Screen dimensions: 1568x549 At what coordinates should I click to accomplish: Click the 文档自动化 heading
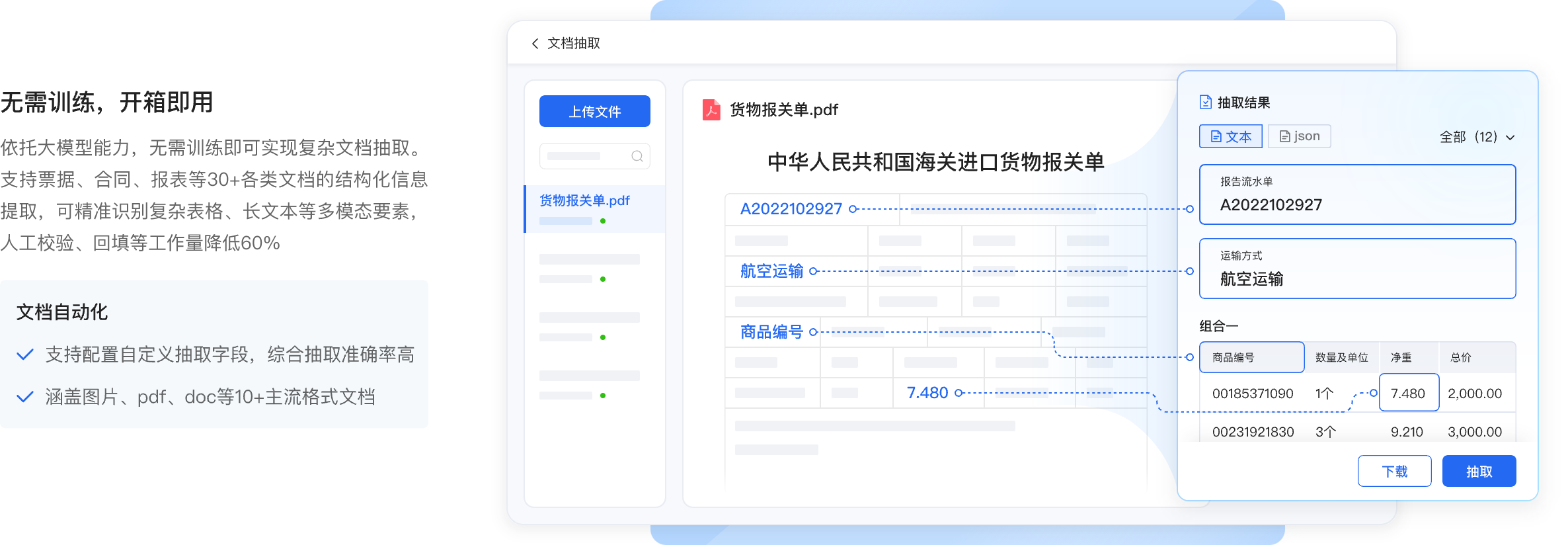(x=62, y=312)
